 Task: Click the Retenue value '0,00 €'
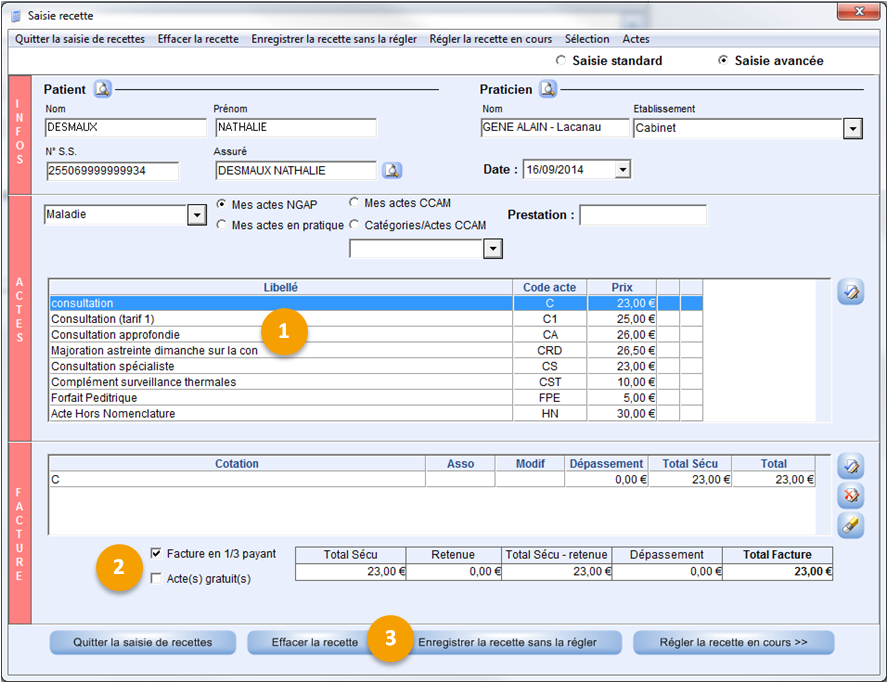454,571
